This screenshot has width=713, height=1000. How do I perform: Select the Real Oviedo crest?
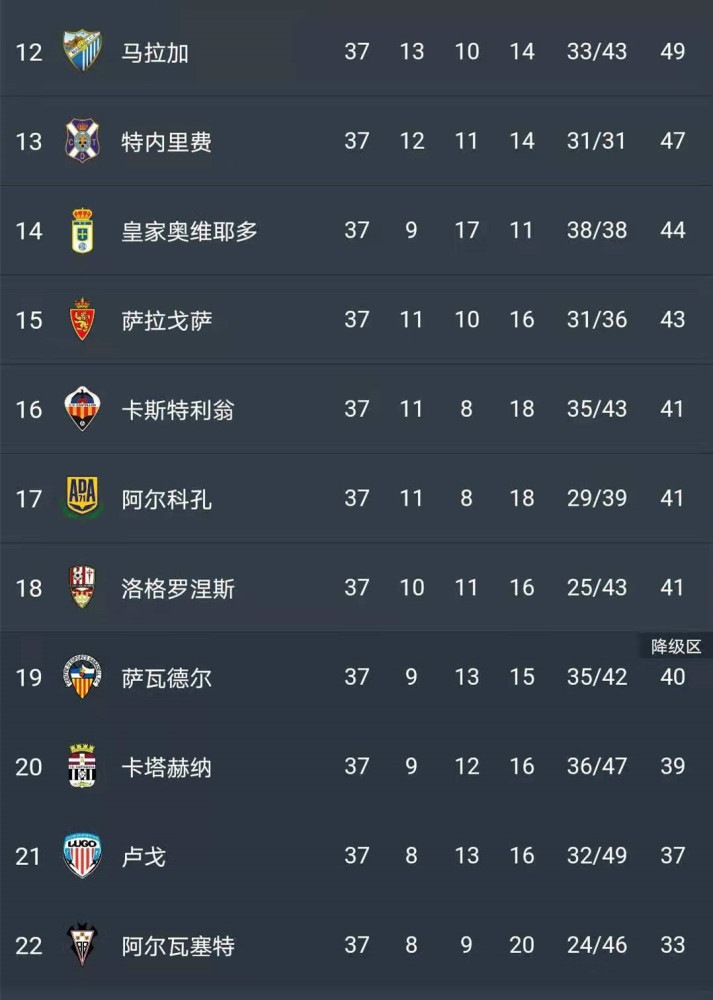(x=82, y=230)
